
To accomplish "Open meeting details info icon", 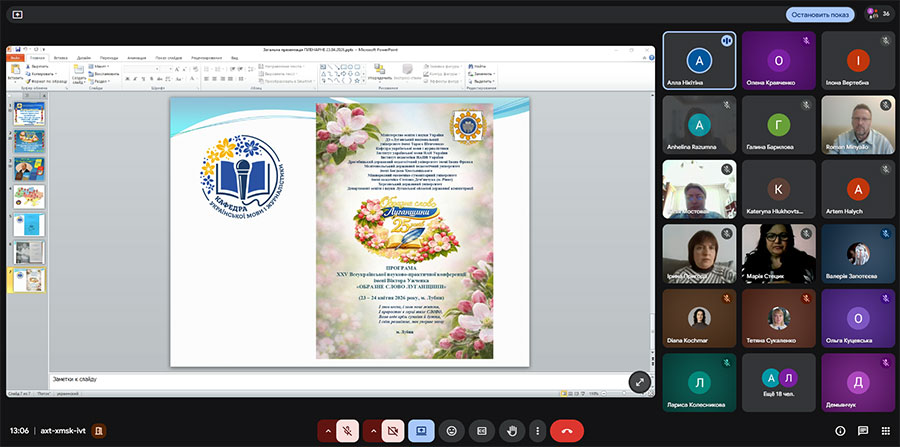I will point(839,430).
